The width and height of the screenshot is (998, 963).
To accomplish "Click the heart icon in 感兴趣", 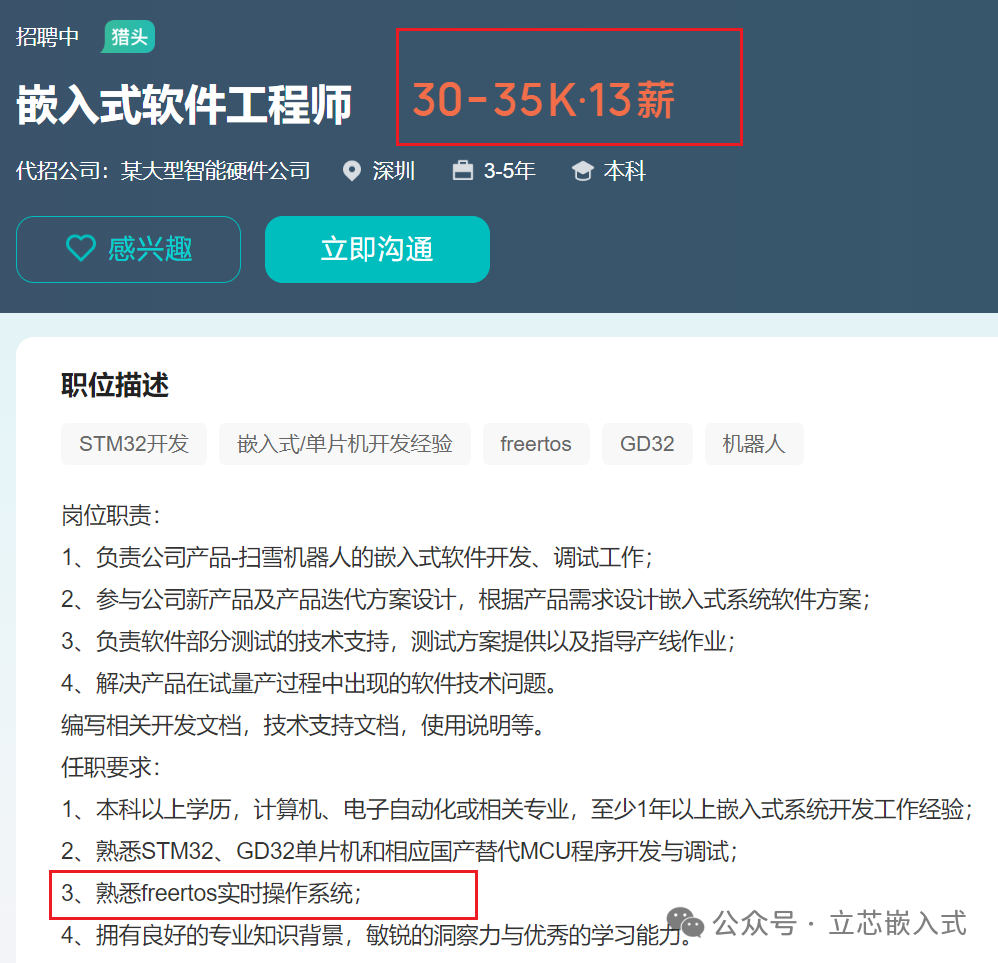I will tap(81, 248).
